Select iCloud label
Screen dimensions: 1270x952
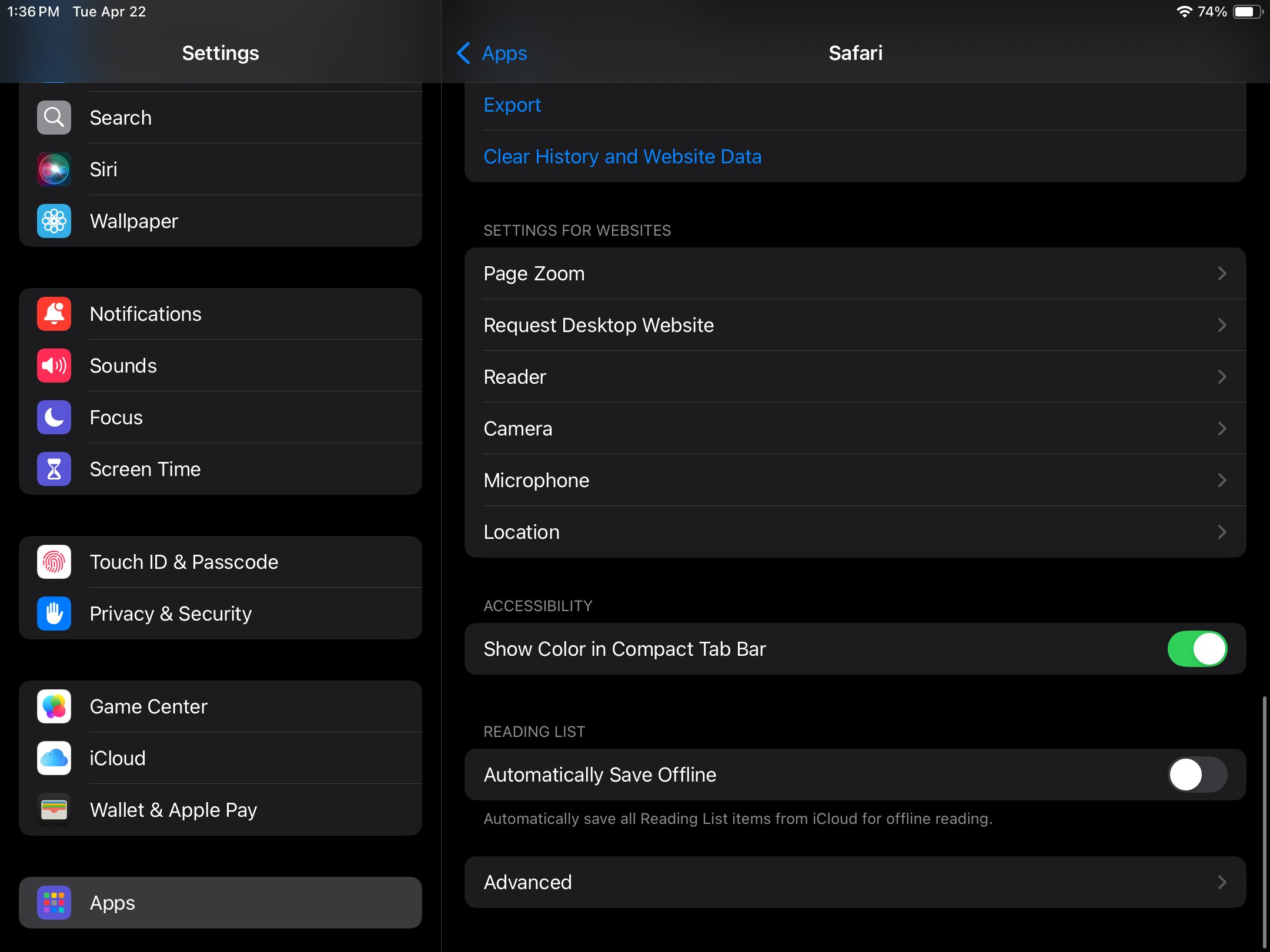[x=118, y=758]
